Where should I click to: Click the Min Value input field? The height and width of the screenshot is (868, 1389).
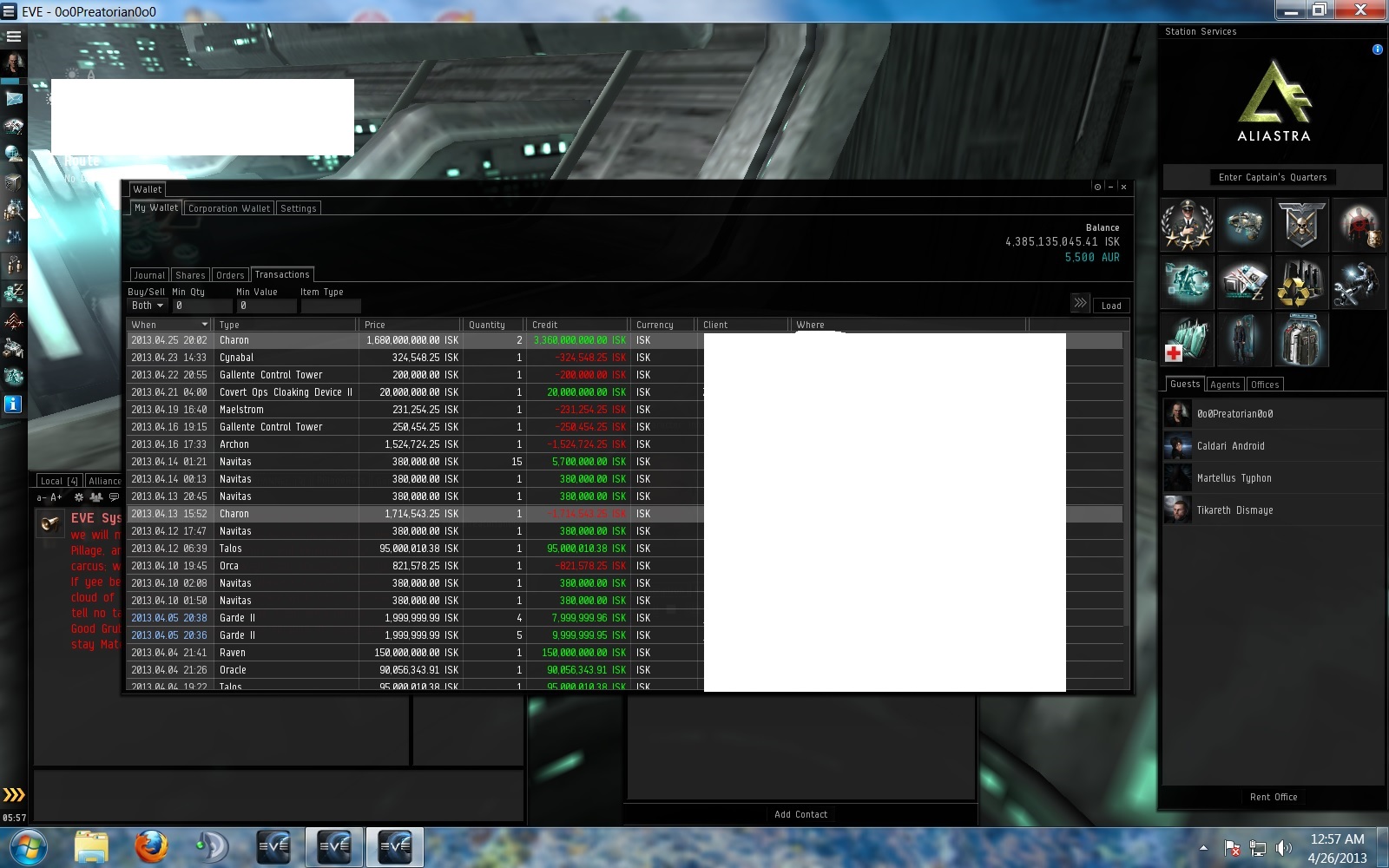pos(266,306)
